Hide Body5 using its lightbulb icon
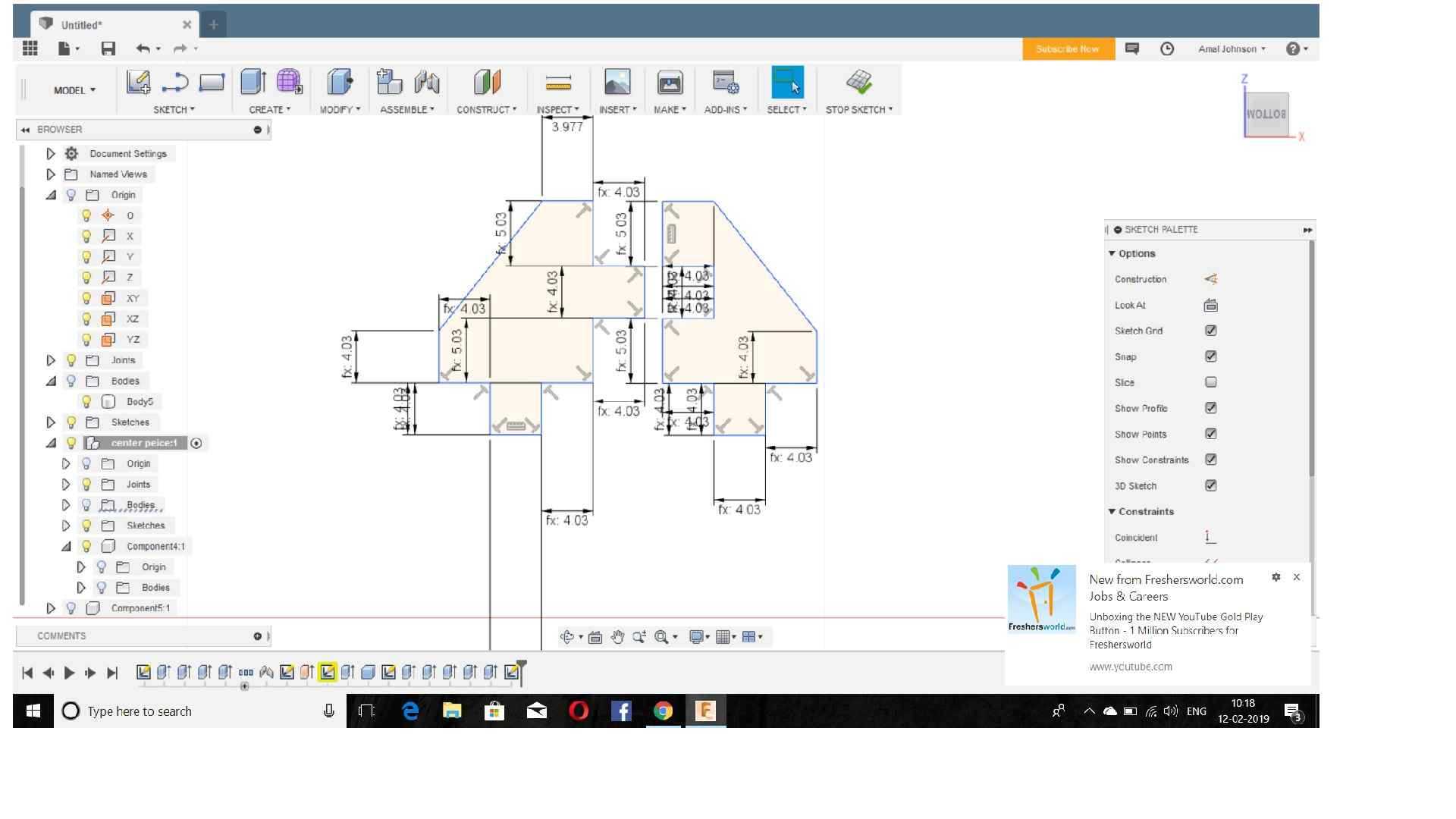Viewport: 1456px width, 819px height. (86, 401)
